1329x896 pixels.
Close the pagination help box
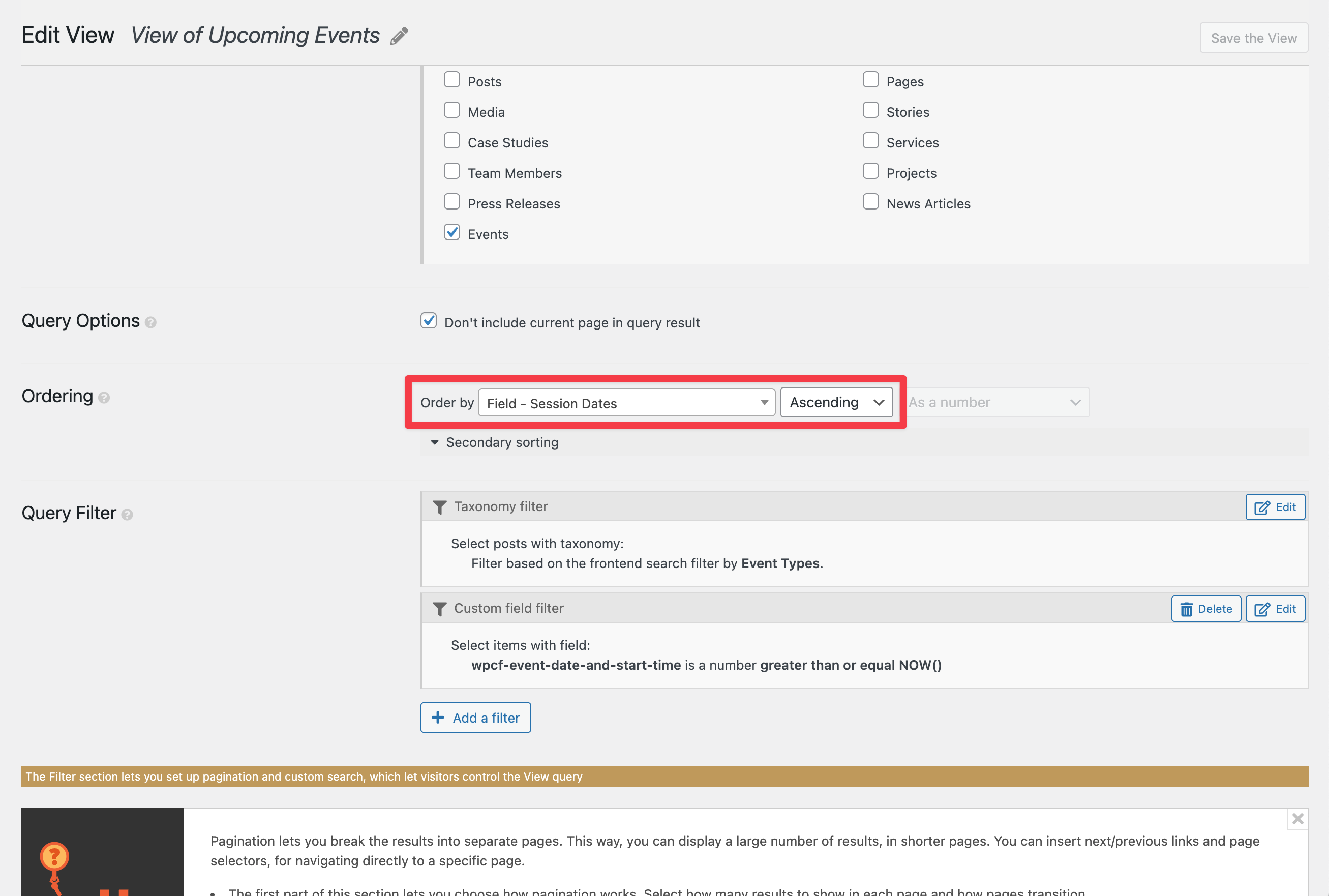[x=1297, y=819]
